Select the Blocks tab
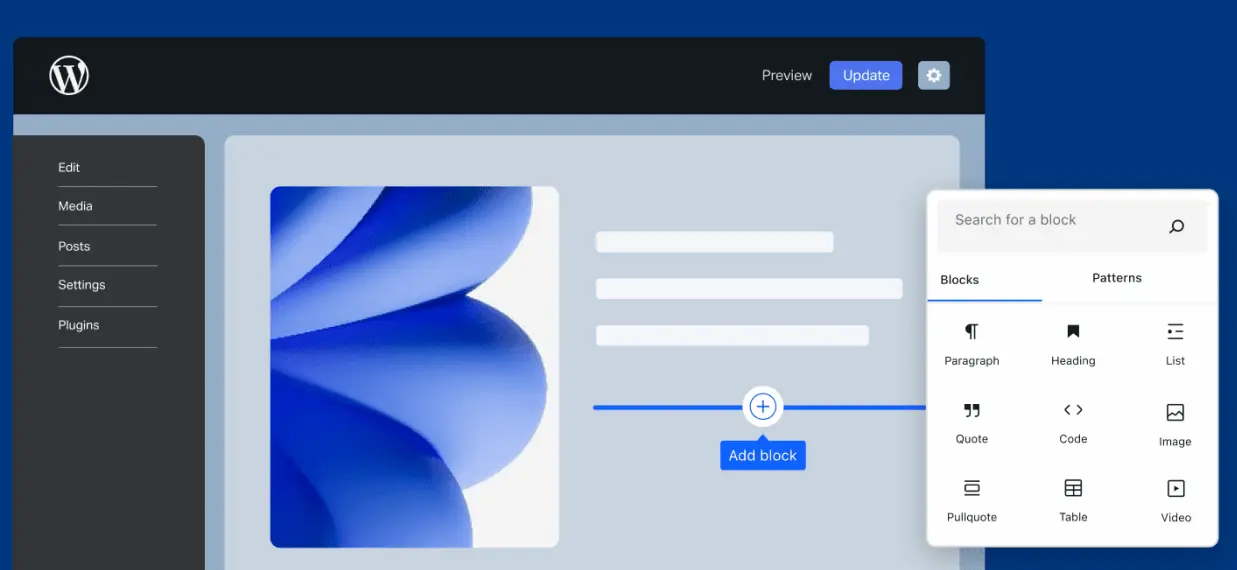Image resolution: width=1237 pixels, height=570 pixels. (x=959, y=280)
